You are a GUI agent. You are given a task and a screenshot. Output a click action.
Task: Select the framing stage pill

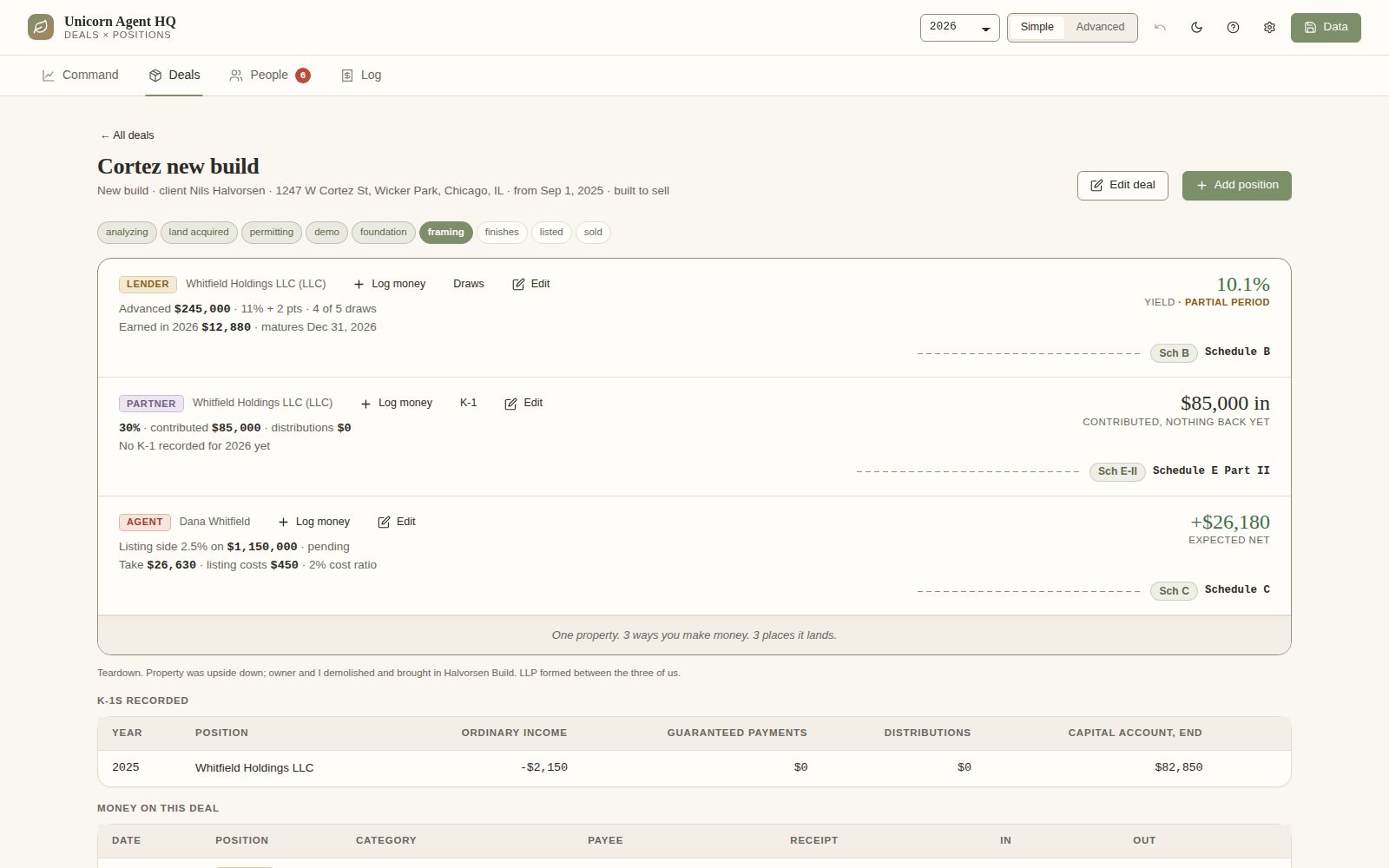[x=445, y=233]
